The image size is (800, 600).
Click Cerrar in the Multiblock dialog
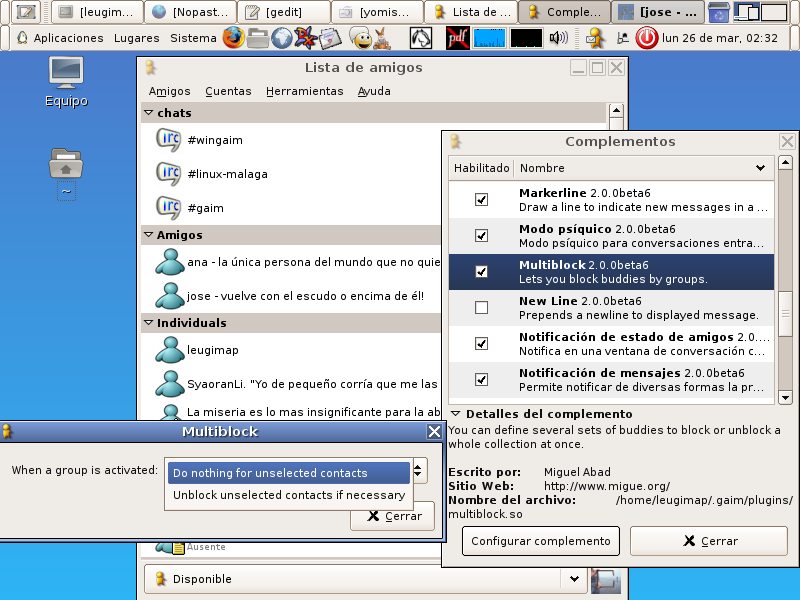tap(392, 516)
